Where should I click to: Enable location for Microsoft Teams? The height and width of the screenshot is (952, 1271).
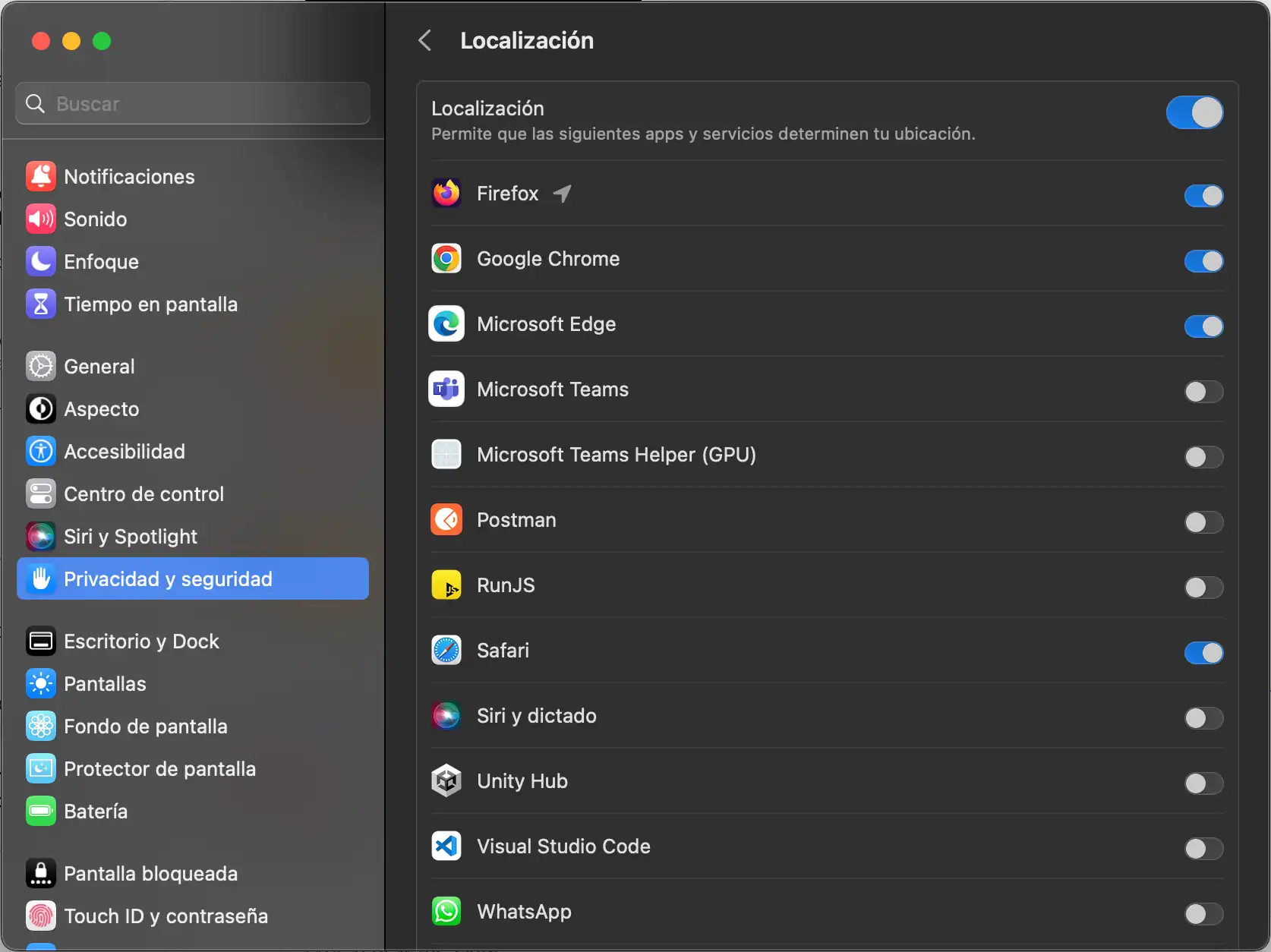pos(1203,392)
